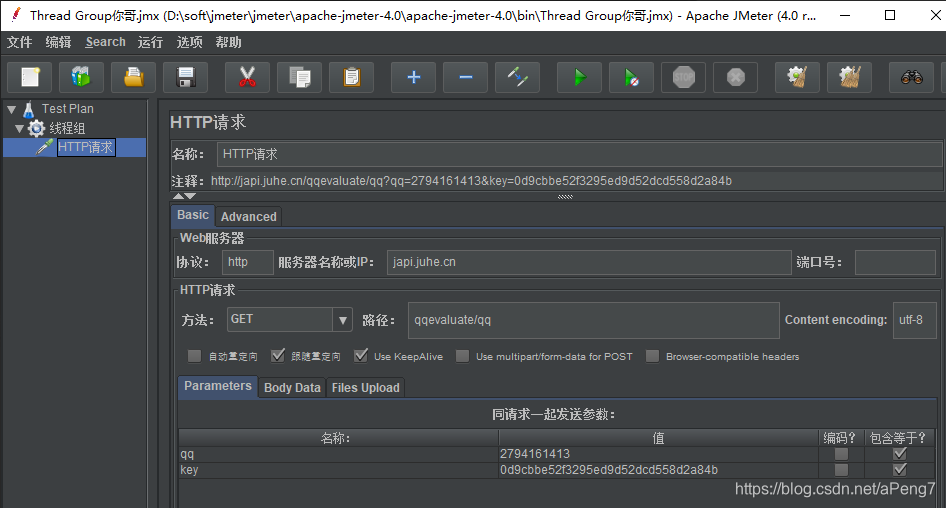
Task: Click the Clear results broom icon
Action: (797, 77)
